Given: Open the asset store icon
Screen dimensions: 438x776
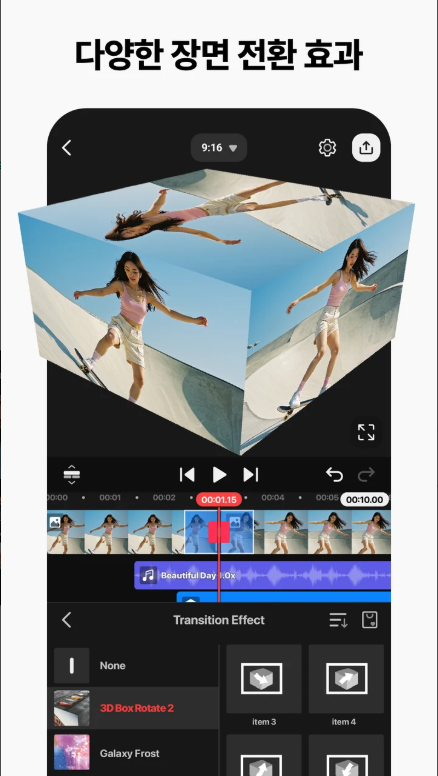Looking at the screenshot, I should (370, 620).
